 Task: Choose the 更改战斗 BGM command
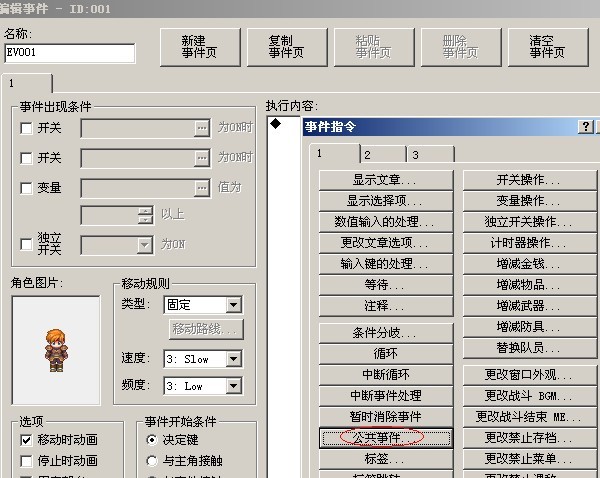(530, 396)
